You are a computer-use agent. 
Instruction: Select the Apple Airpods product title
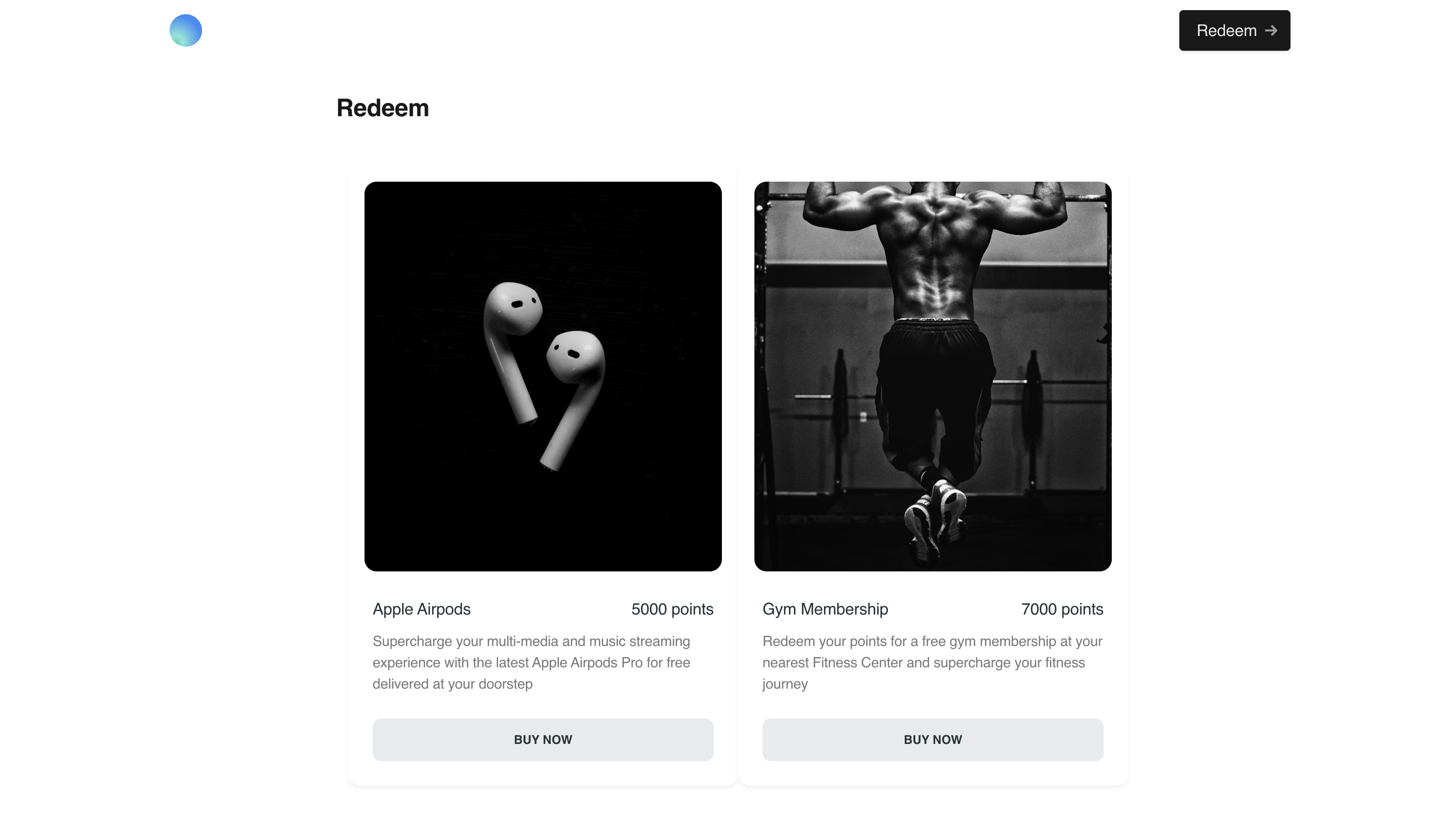(422, 609)
